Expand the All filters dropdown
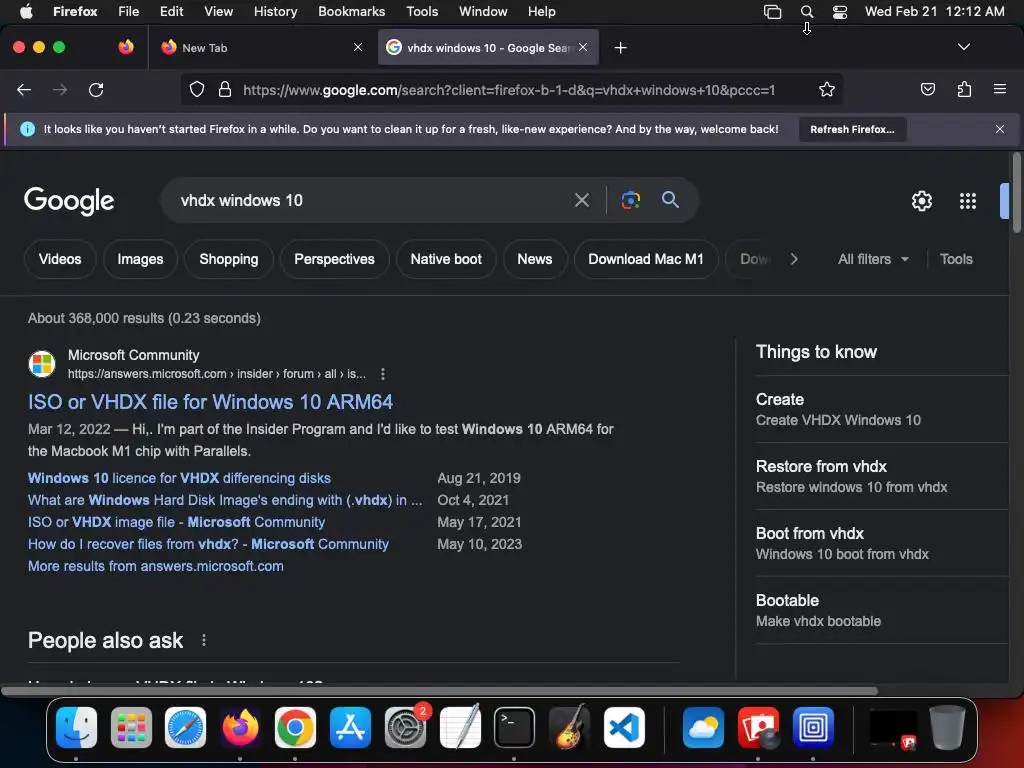The height and width of the screenshot is (768, 1024). click(873, 259)
